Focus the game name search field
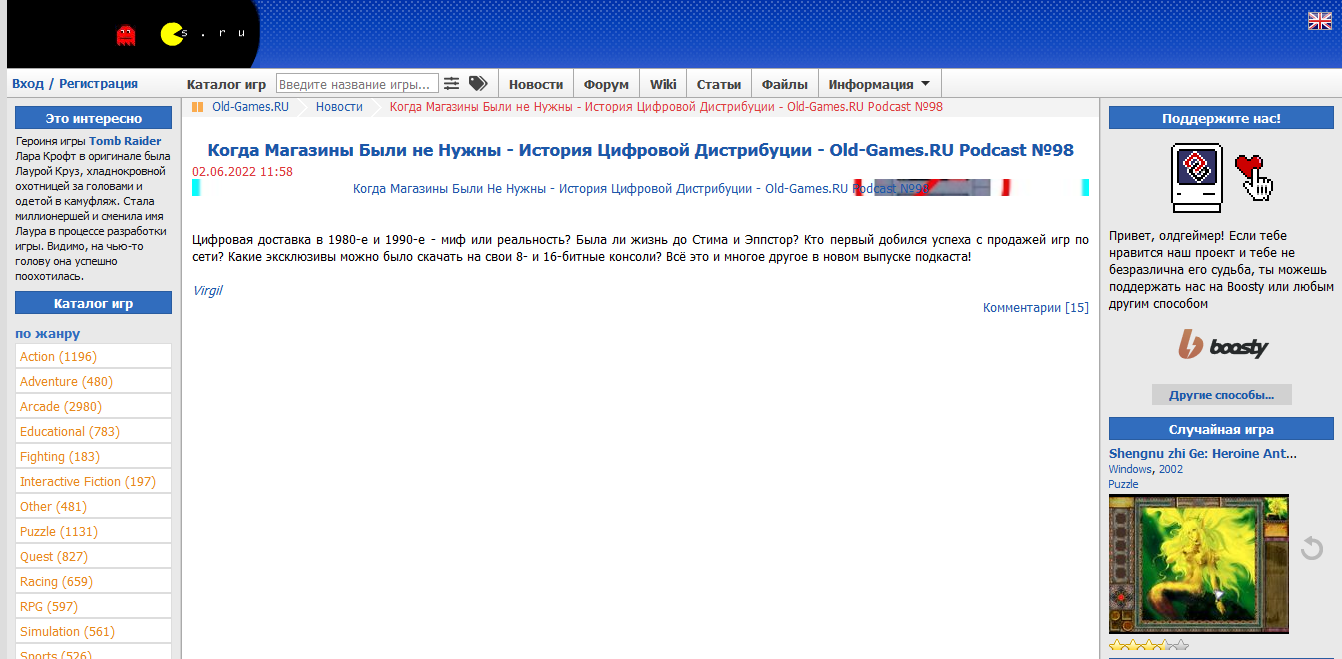 (357, 84)
